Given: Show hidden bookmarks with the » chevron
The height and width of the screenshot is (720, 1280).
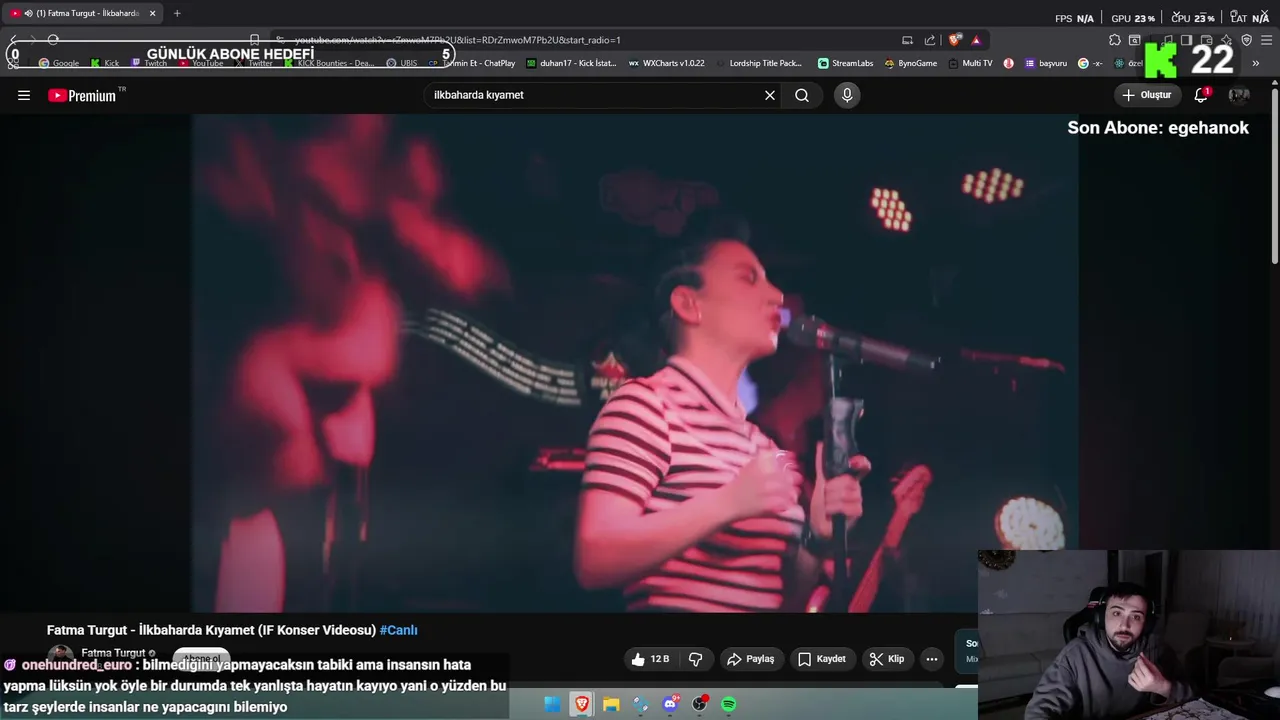Looking at the screenshot, I should click(1256, 63).
